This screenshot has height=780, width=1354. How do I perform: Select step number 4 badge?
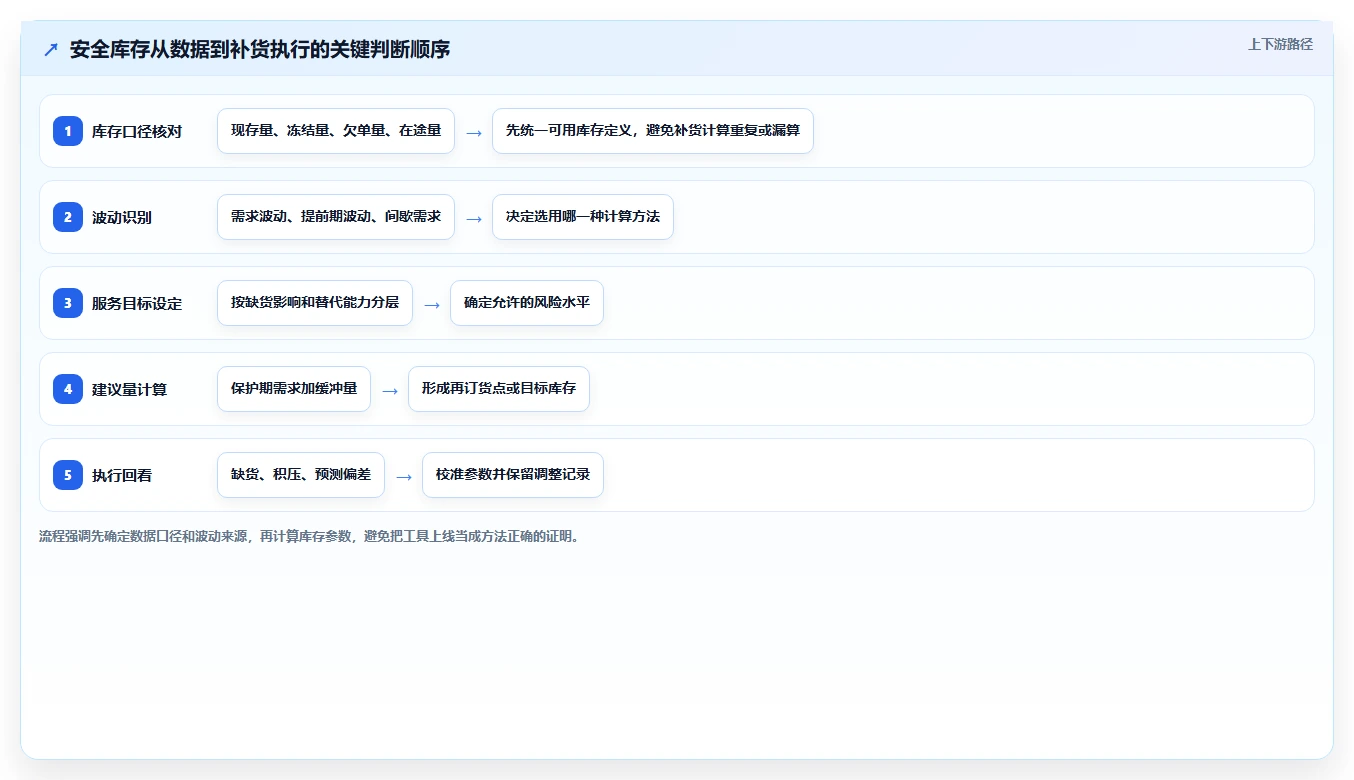[x=68, y=388]
